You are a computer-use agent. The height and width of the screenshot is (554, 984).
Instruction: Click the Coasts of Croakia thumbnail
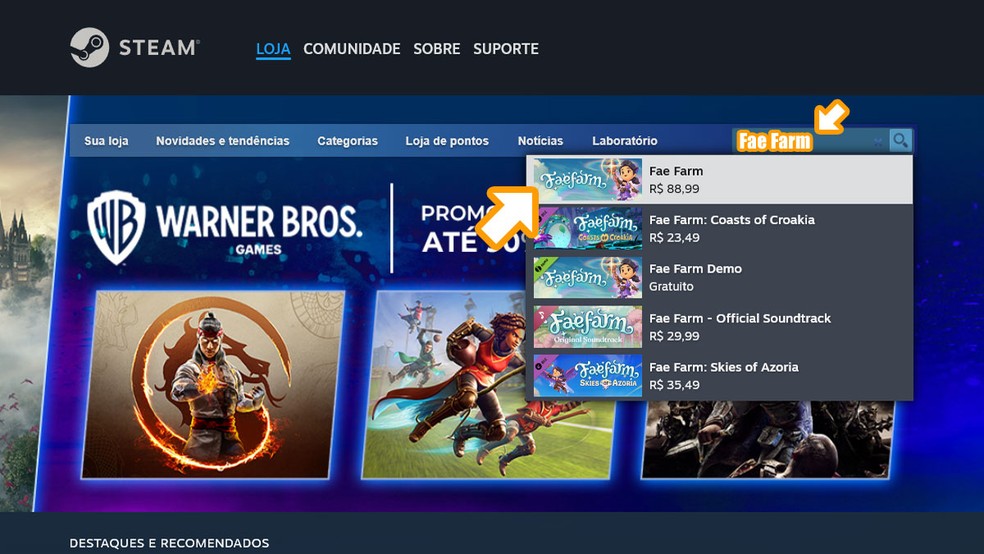tap(587, 228)
